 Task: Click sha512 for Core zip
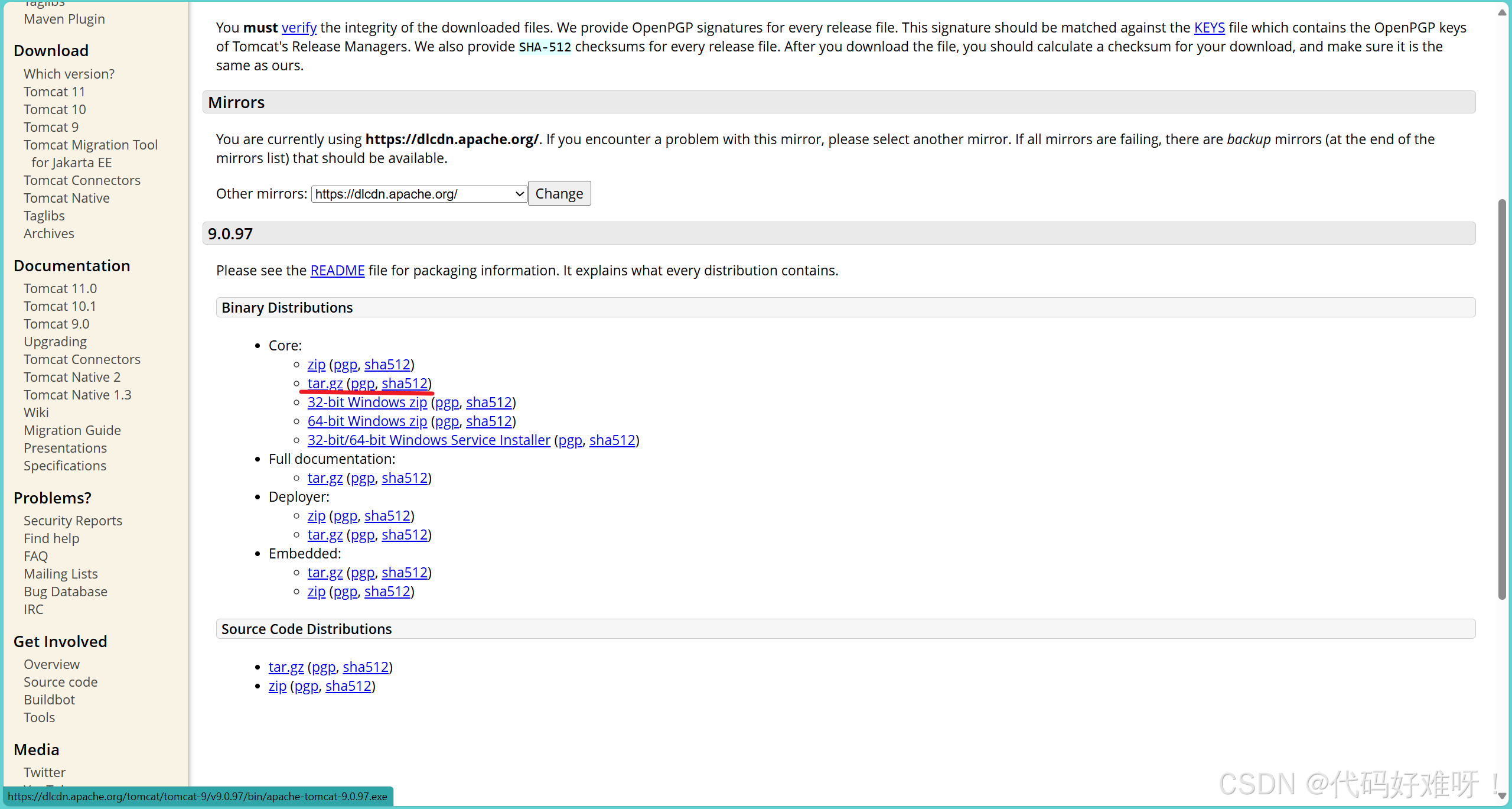coord(387,365)
